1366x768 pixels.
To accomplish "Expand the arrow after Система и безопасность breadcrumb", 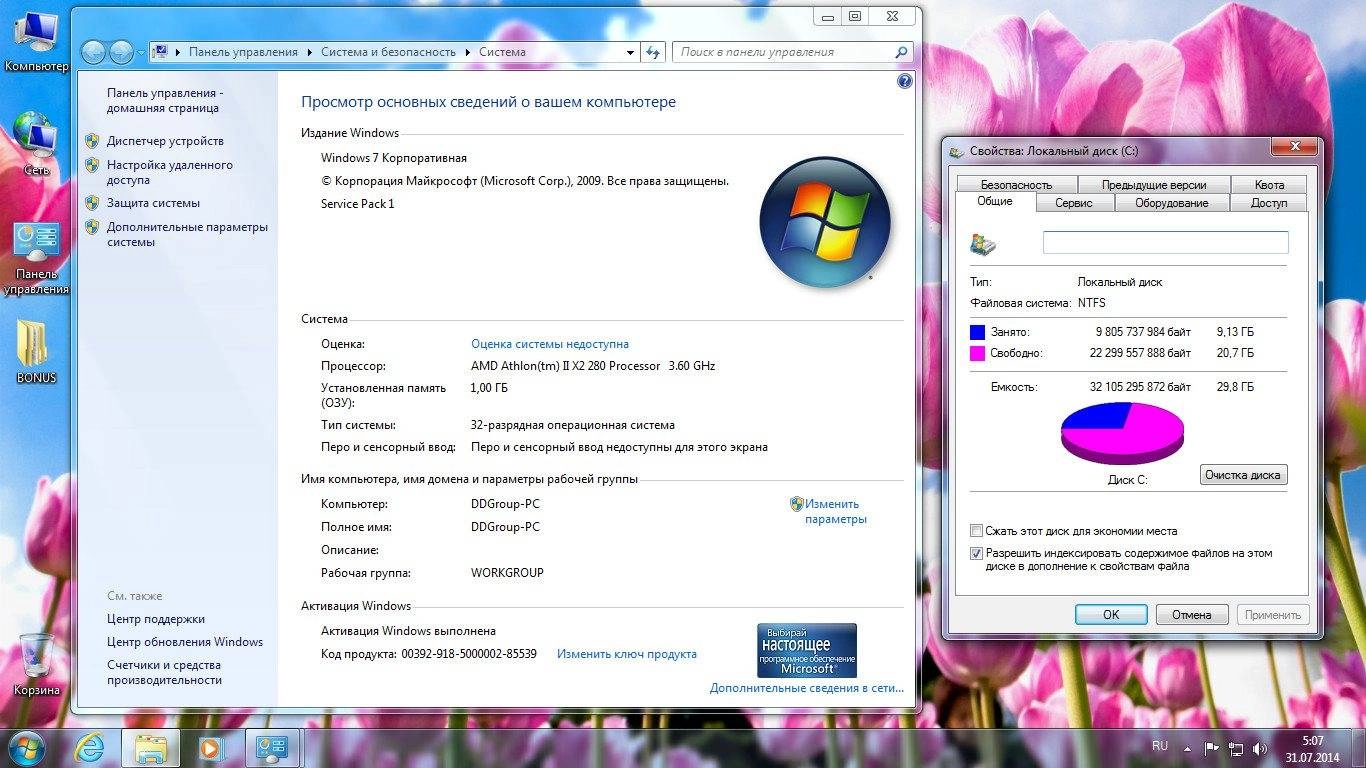I will pyautogui.click(x=468, y=52).
